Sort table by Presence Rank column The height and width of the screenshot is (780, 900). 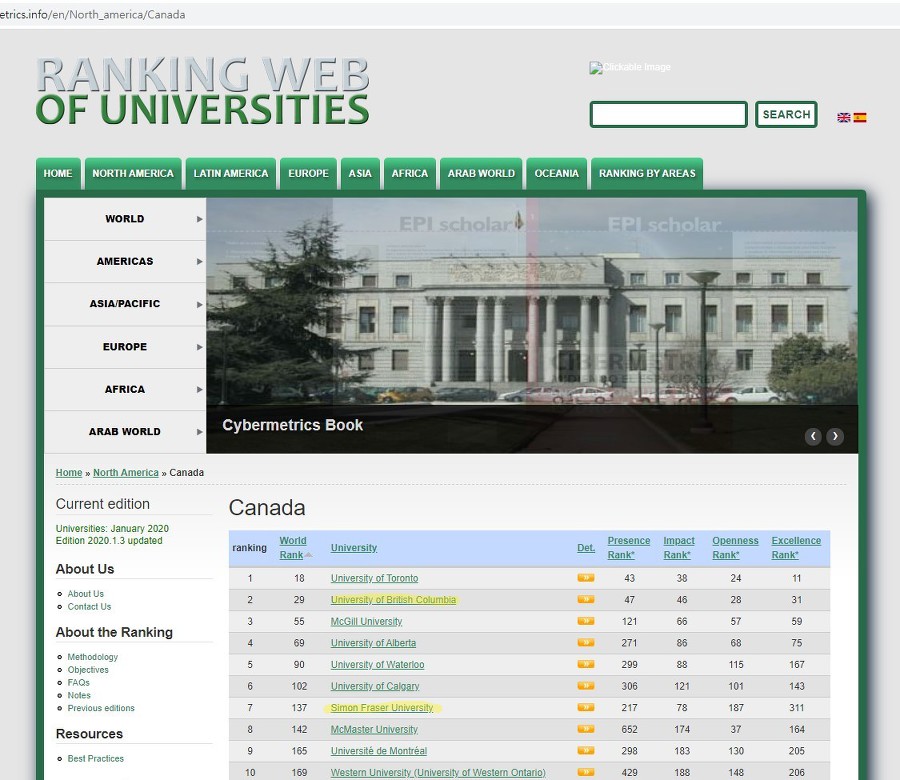tap(629, 548)
